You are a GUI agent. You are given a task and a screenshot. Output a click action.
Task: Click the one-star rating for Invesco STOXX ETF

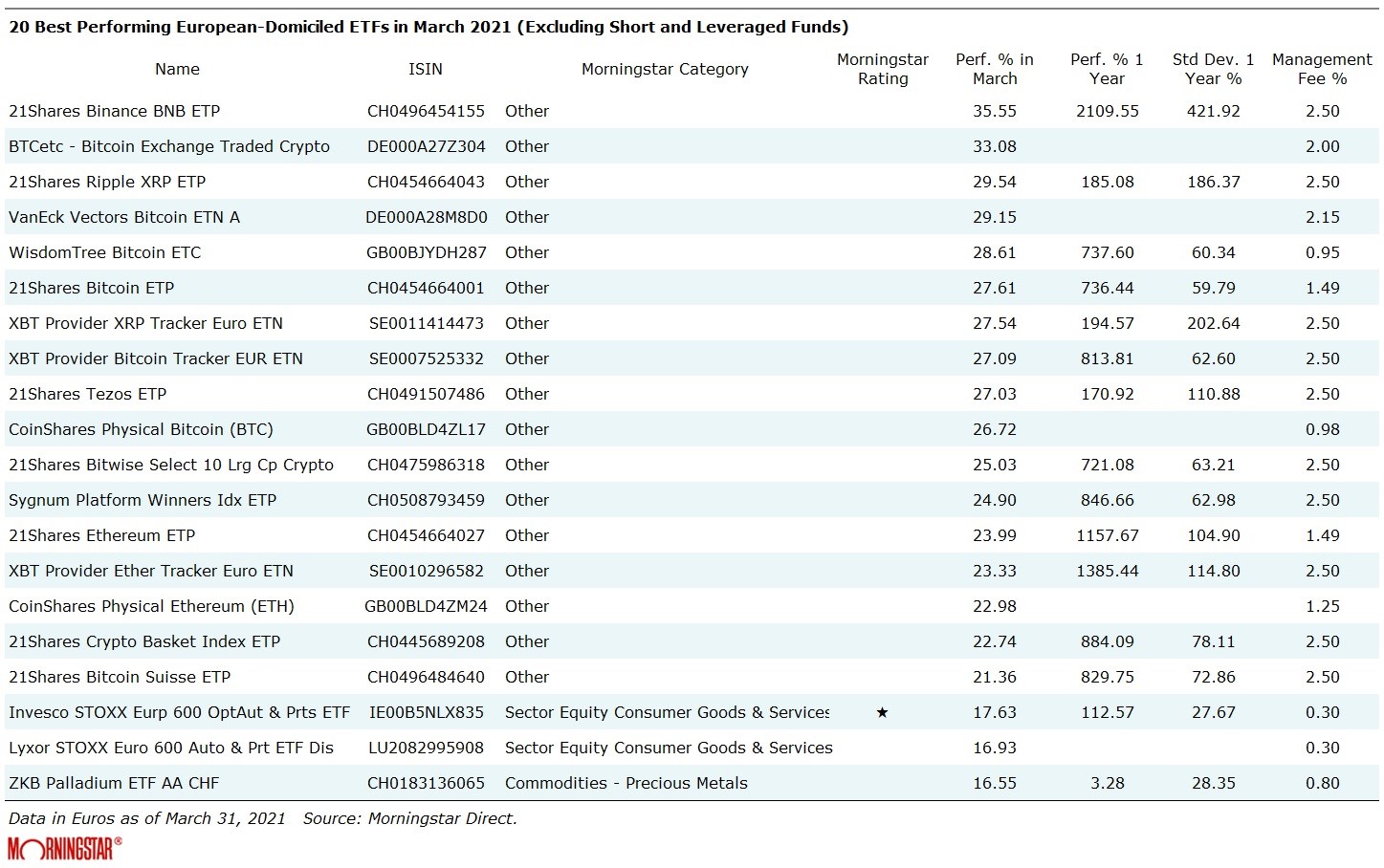pyautogui.click(x=882, y=712)
